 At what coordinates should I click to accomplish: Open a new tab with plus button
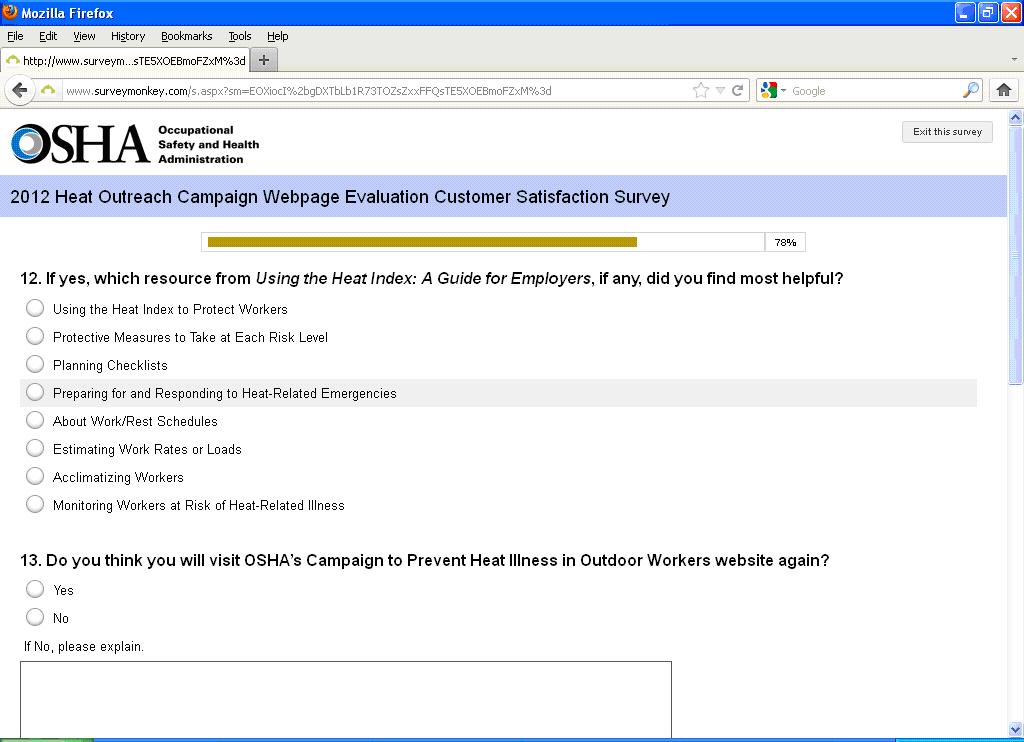pos(264,60)
